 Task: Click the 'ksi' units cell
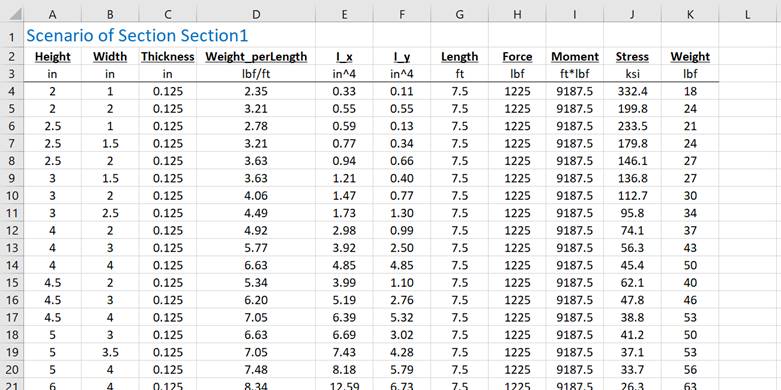tap(632, 74)
